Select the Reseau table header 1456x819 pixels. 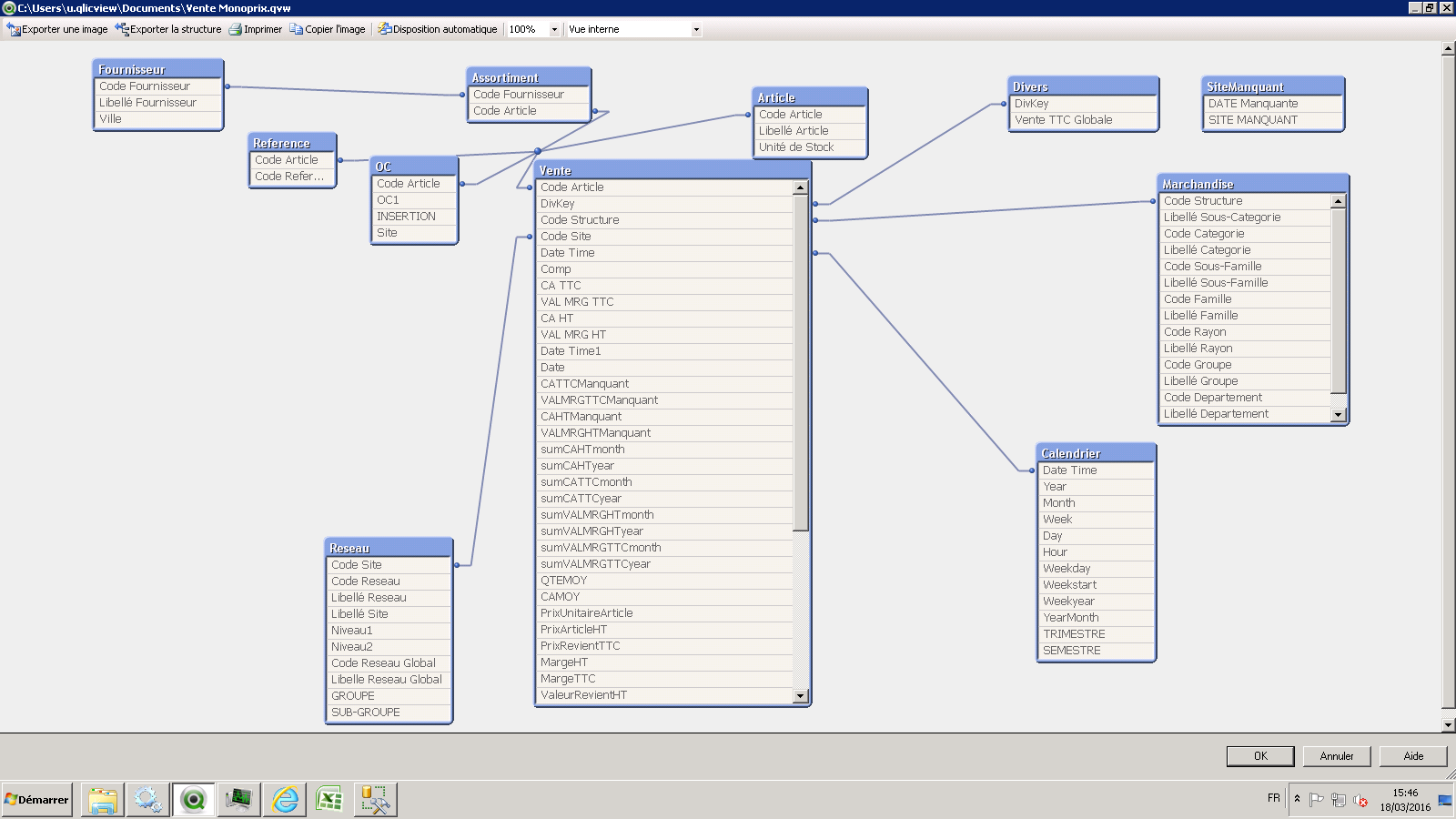point(389,548)
